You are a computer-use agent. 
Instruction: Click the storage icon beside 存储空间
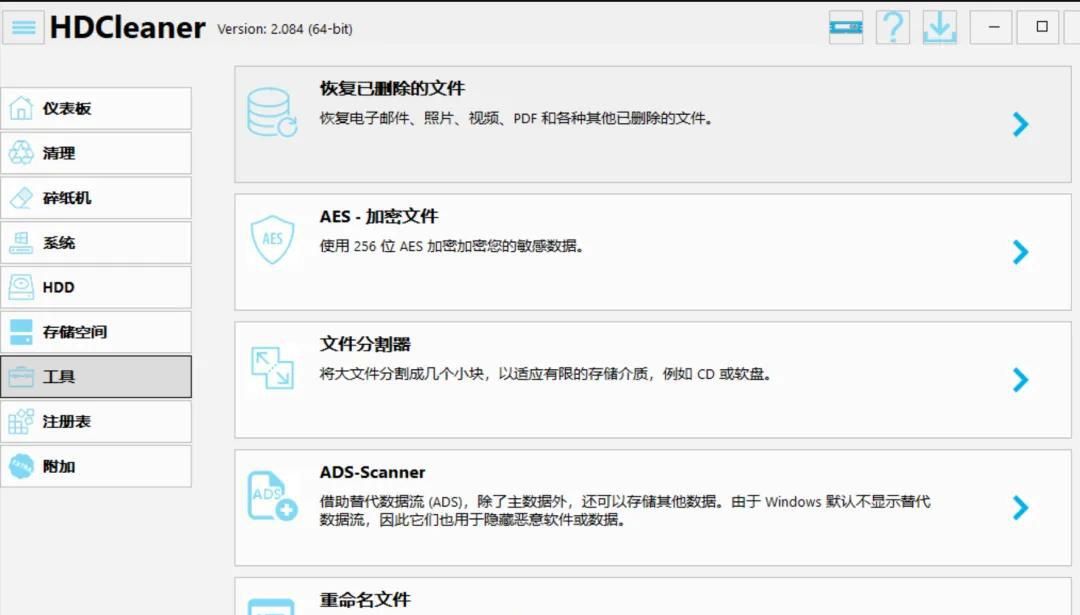click(21, 332)
